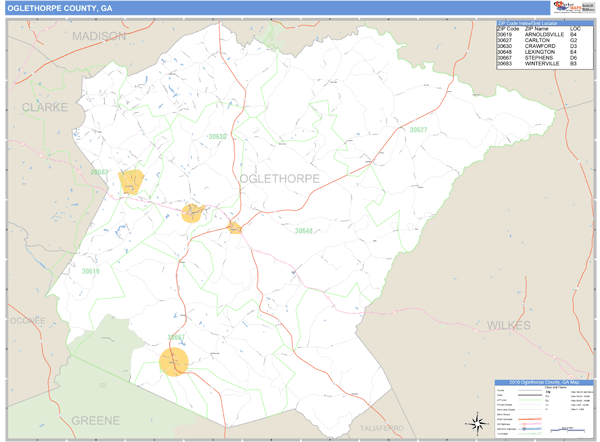Click the compass rose near the legend
This screenshot has width=600, height=442.
[477, 424]
